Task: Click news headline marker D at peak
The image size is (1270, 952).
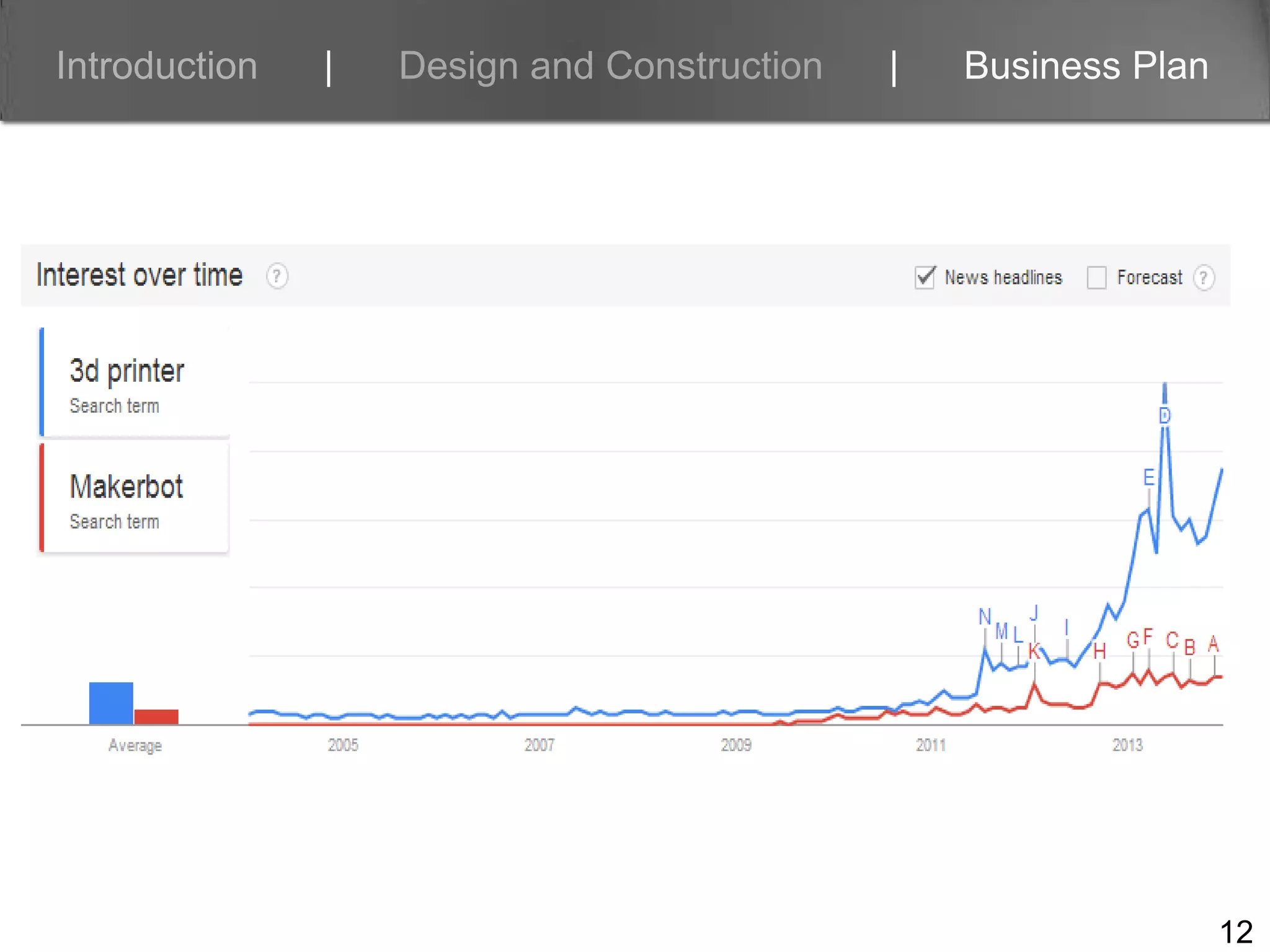Action: click(x=1165, y=415)
